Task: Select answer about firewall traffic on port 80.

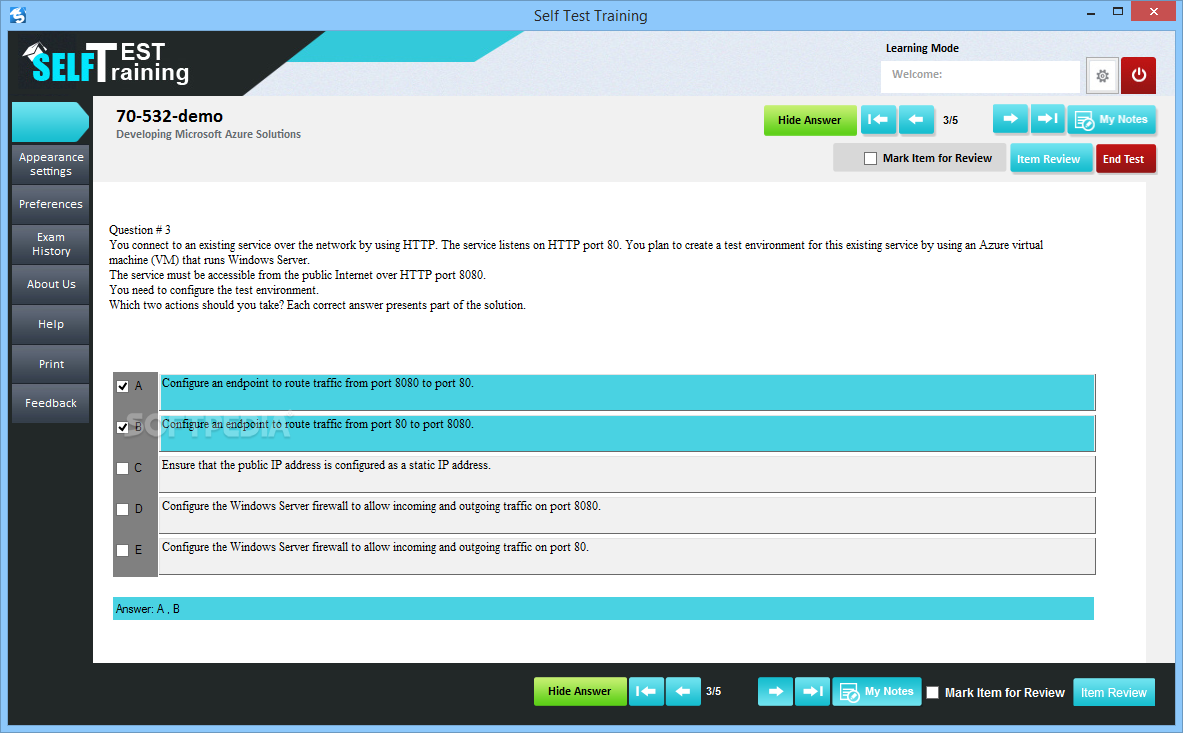Action: point(627,556)
